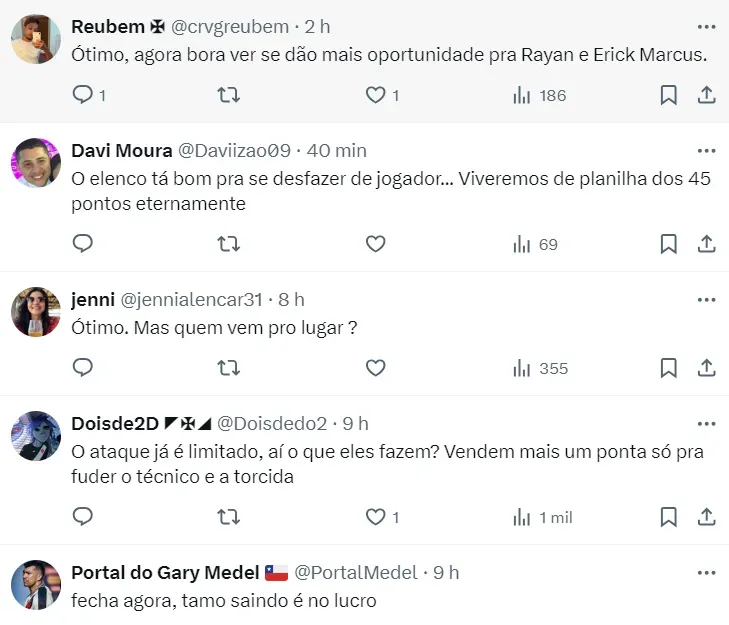Retweet Reubem's post about Rayan

click(x=228, y=95)
